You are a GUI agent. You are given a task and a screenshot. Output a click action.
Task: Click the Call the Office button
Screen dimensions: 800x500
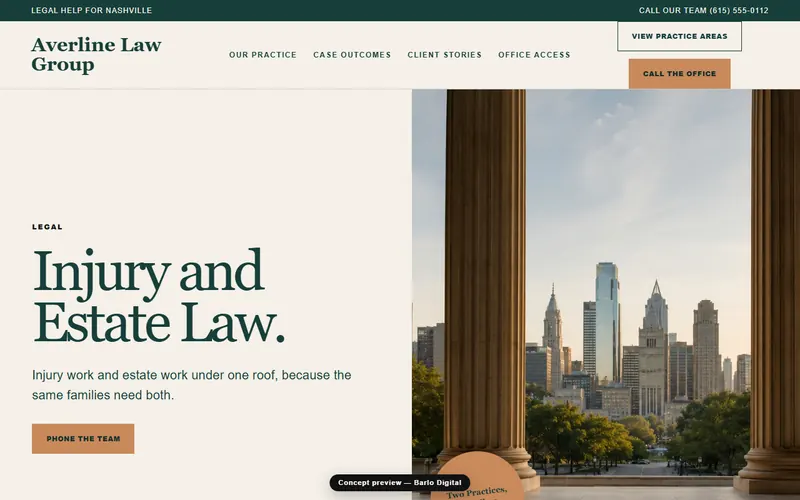point(679,73)
